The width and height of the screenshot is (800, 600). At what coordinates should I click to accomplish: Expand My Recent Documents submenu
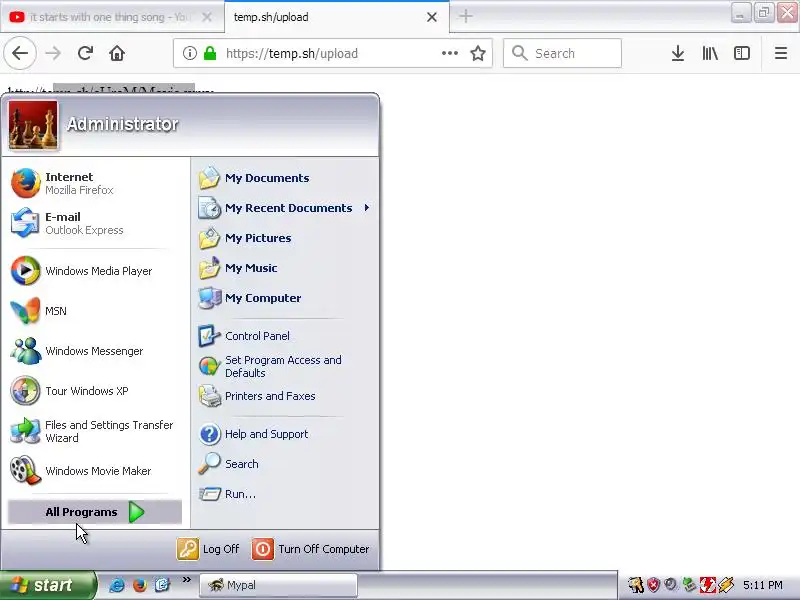[x=285, y=208]
